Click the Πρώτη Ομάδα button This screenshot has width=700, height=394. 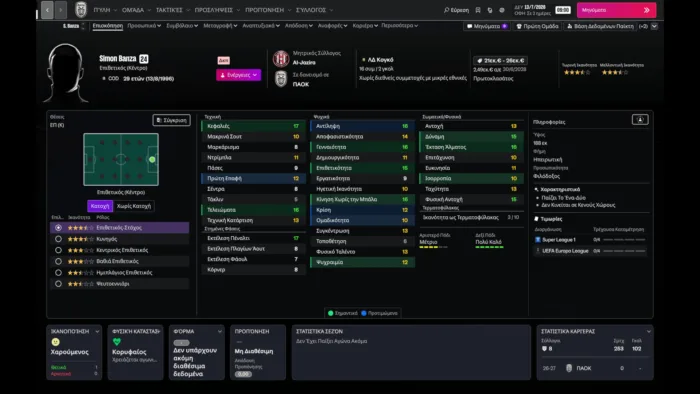tap(537, 26)
